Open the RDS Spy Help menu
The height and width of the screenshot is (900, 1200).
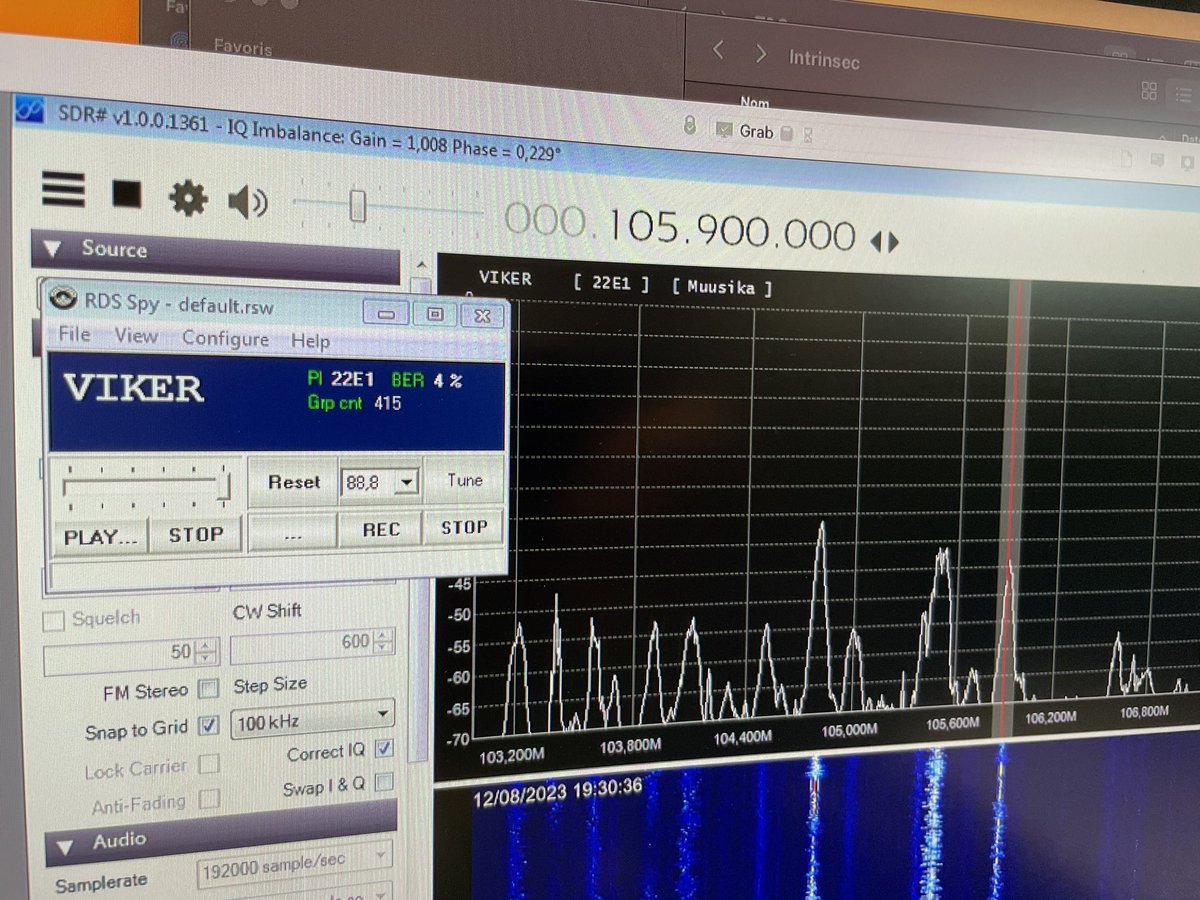pyautogui.click(x=310, y=342)
